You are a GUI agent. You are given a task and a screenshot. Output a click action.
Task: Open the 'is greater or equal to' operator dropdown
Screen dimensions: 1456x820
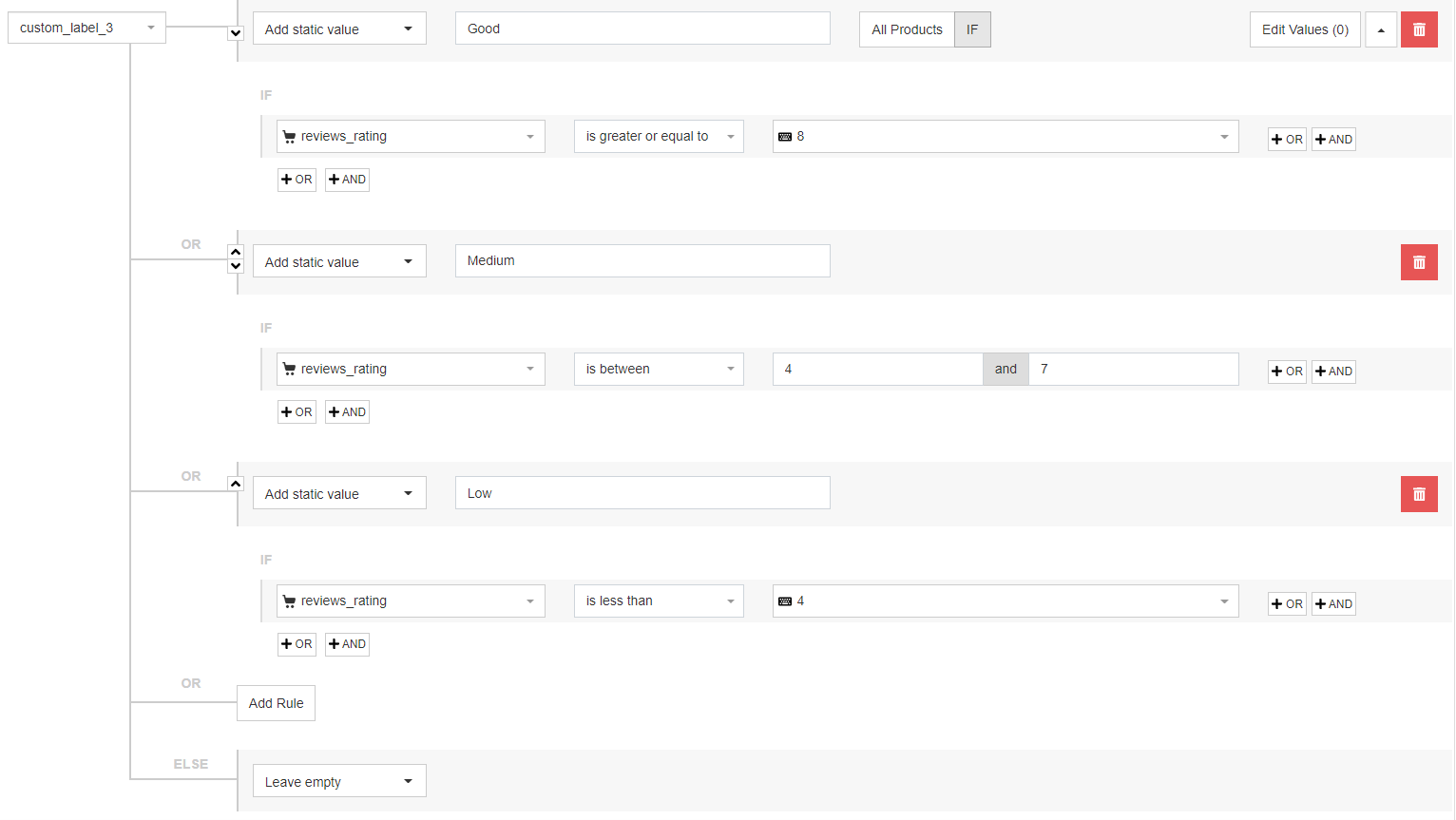tap(659, 137)
